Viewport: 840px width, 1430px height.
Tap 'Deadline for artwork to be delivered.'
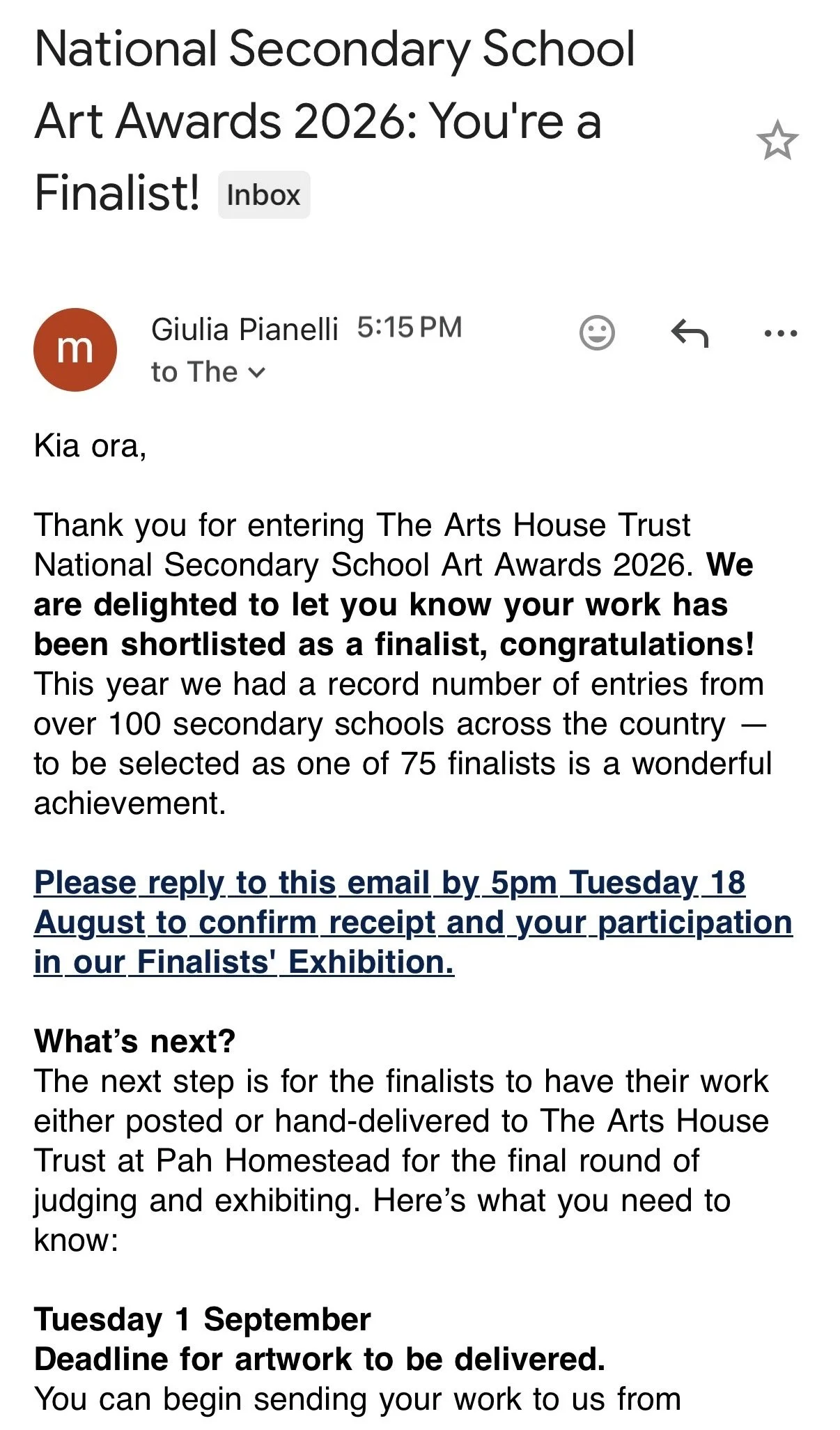tap(320, 1360)
